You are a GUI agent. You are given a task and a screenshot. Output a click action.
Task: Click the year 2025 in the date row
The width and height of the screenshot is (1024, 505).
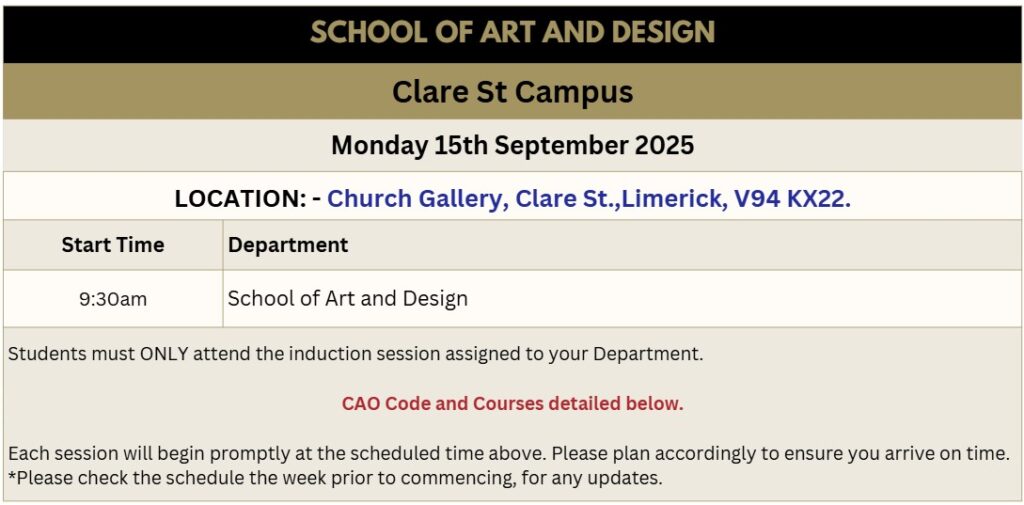click(x=664, y=146)
